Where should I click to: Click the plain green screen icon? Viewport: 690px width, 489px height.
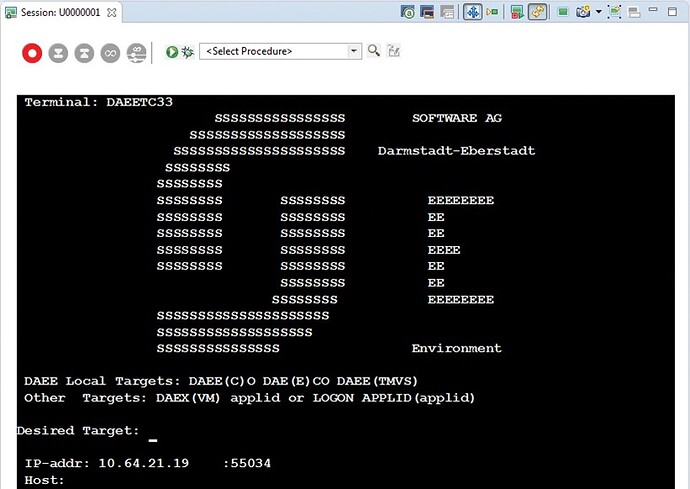(563, 12)
